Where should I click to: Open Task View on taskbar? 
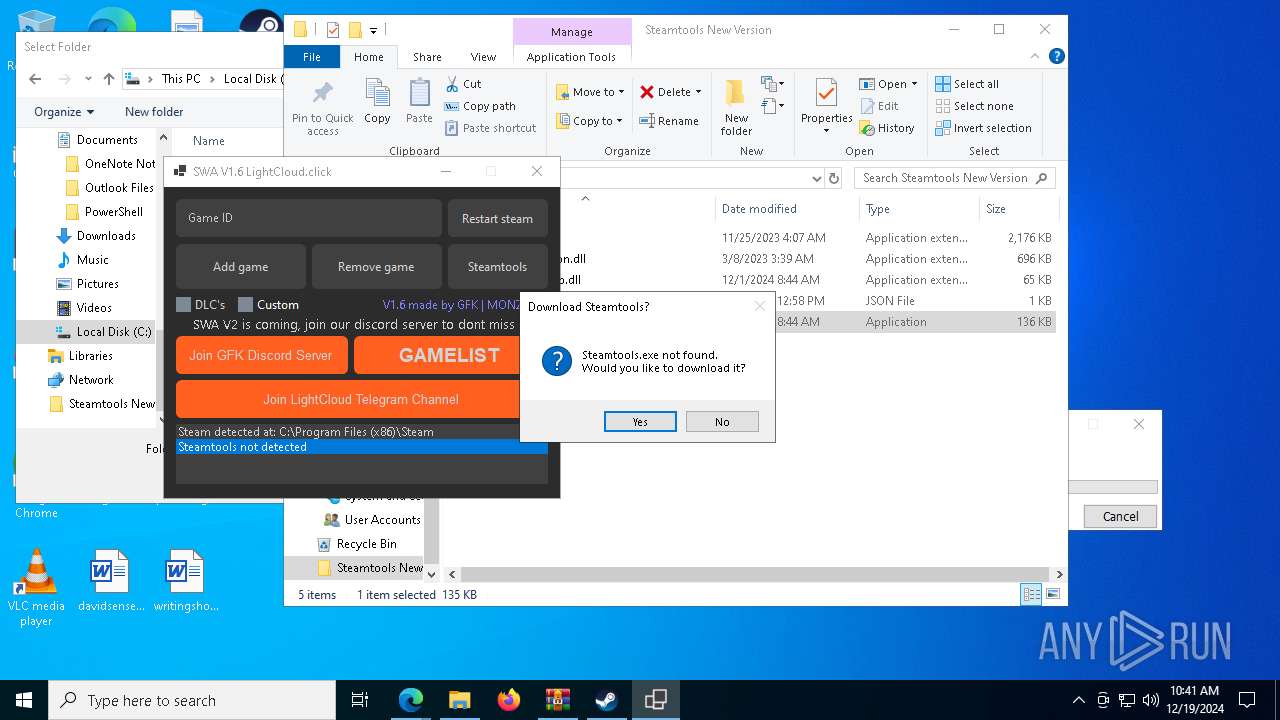[x=360, y=700]
